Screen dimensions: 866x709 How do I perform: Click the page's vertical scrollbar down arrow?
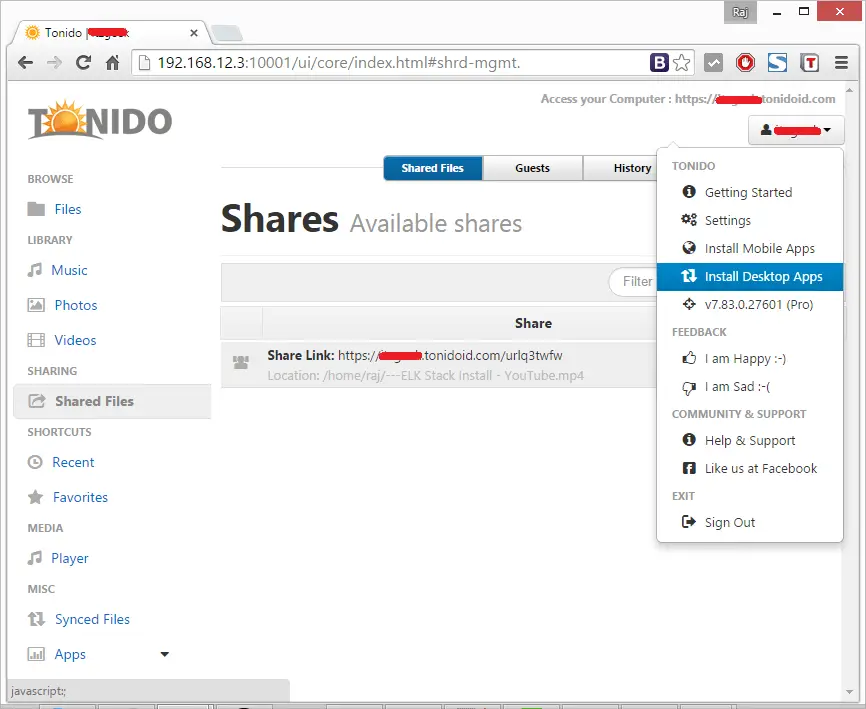pyautogui.click(x=849, y=692)
